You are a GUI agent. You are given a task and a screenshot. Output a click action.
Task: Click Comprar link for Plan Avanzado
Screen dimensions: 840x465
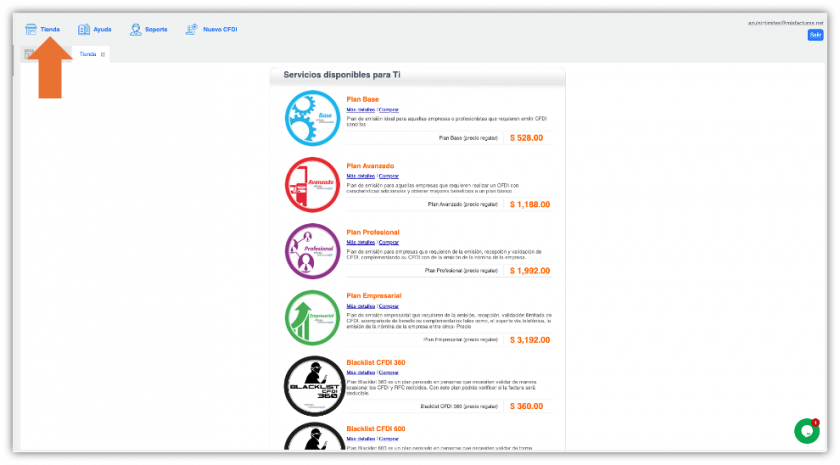point(389,176)
